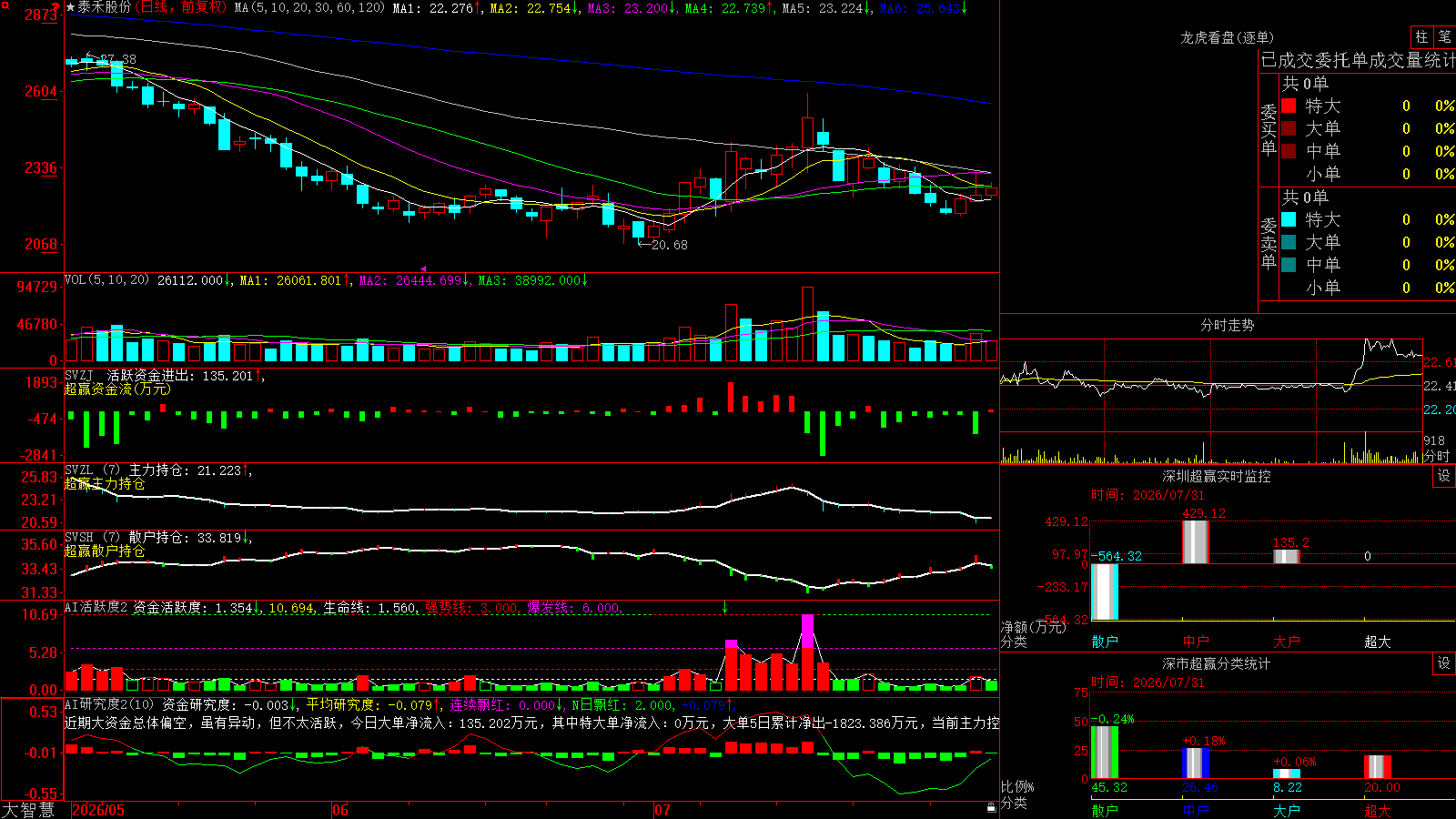Click the tallest magenta bar in AI活跃度2

pyautogui.click(x=807, y=631)
